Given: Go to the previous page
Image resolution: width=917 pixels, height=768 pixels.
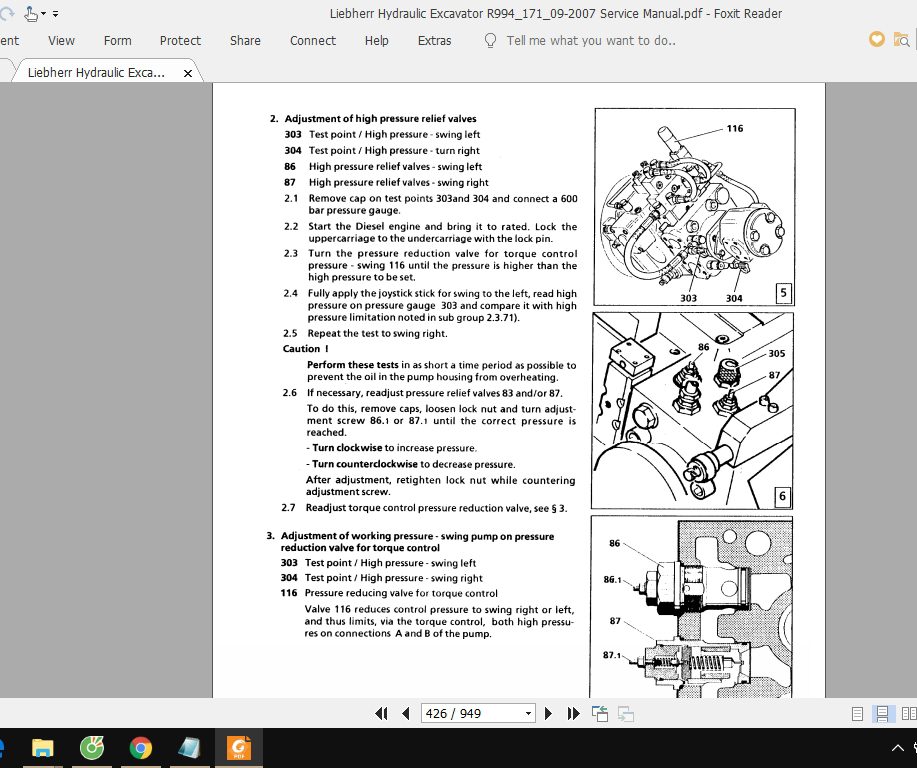Looking at the screenshot, I should pos(406,713).
